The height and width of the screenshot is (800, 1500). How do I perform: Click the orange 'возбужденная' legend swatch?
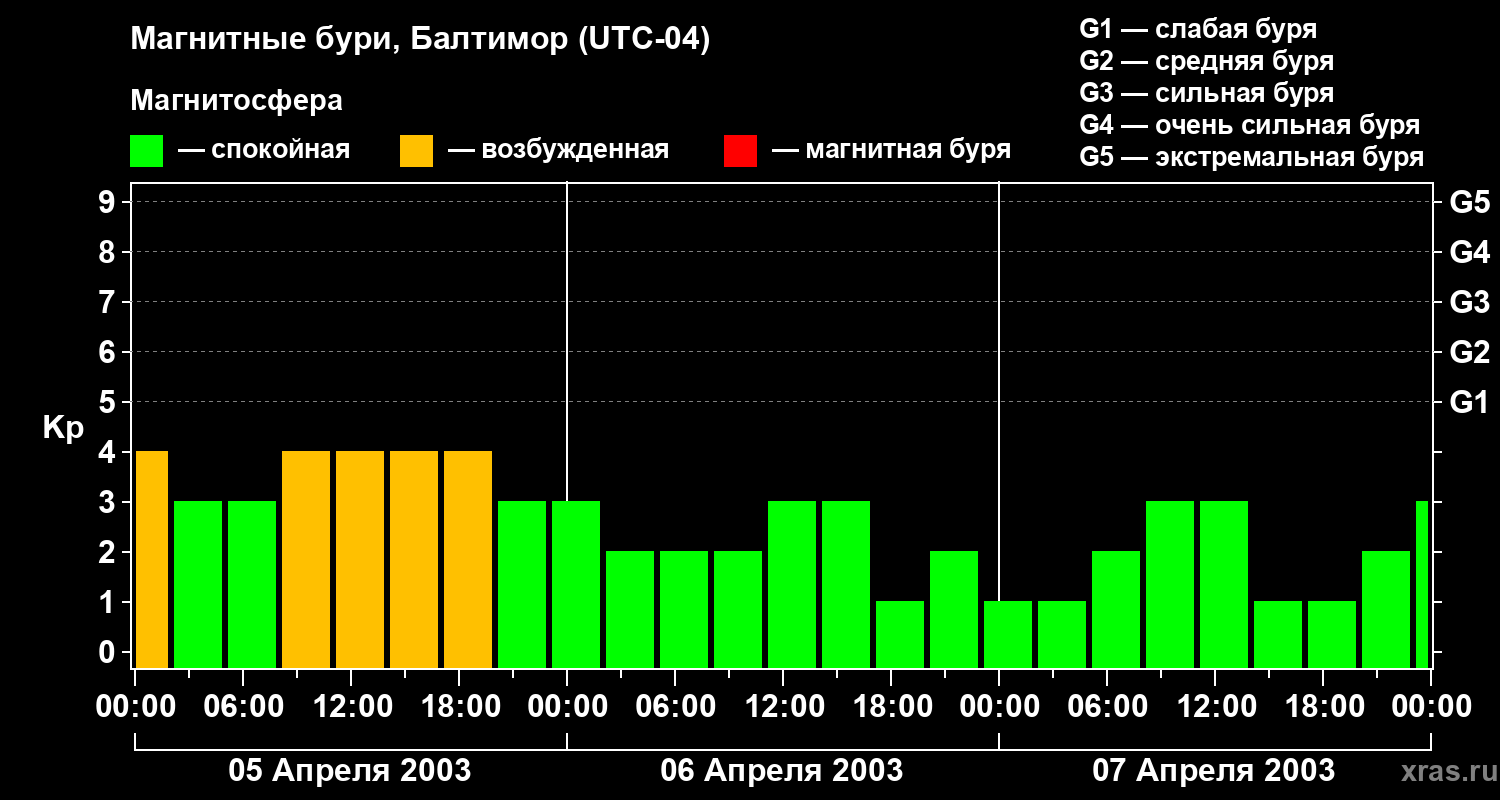pos(416,151)
